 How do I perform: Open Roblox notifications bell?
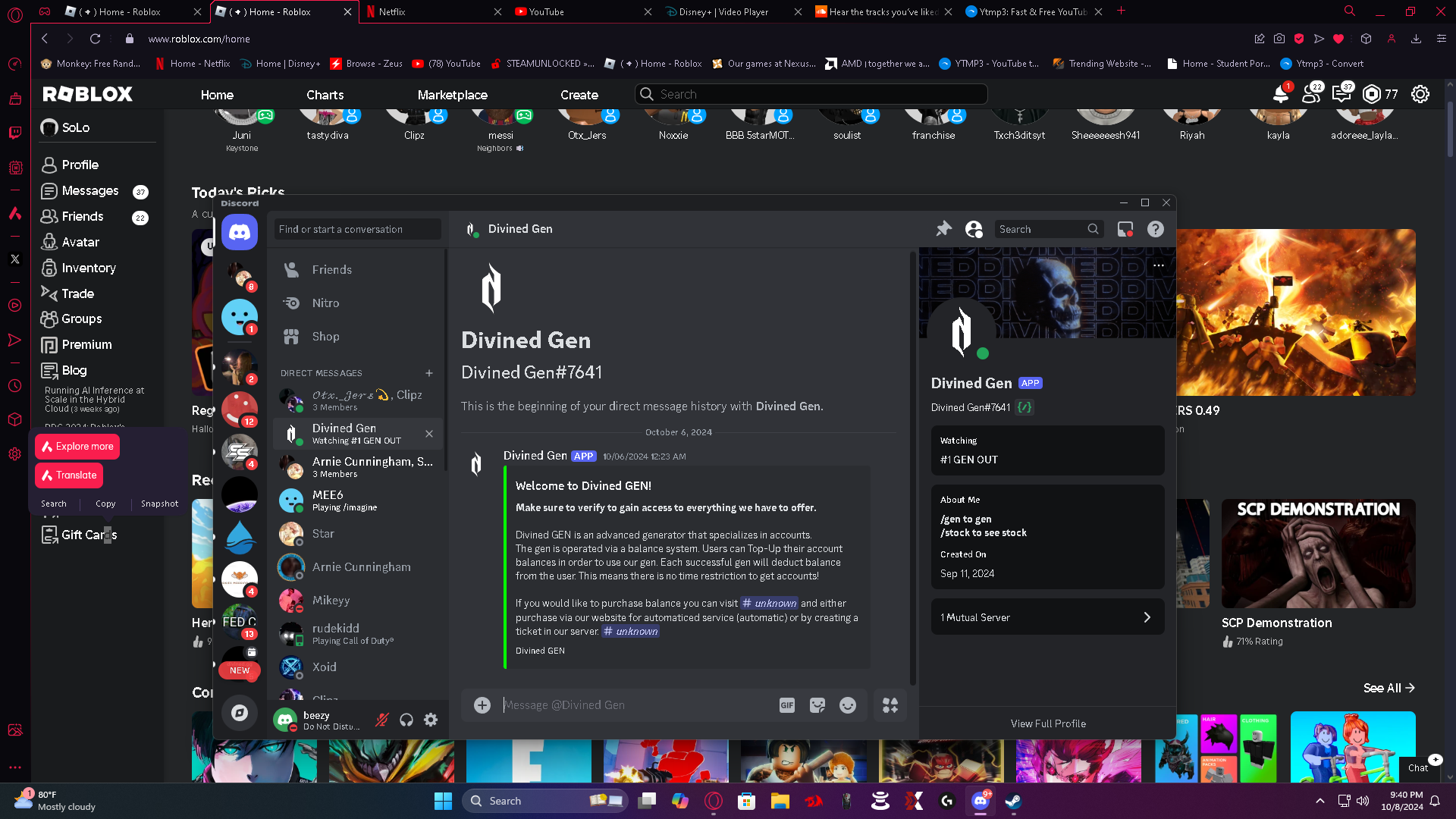point(1281,94)
